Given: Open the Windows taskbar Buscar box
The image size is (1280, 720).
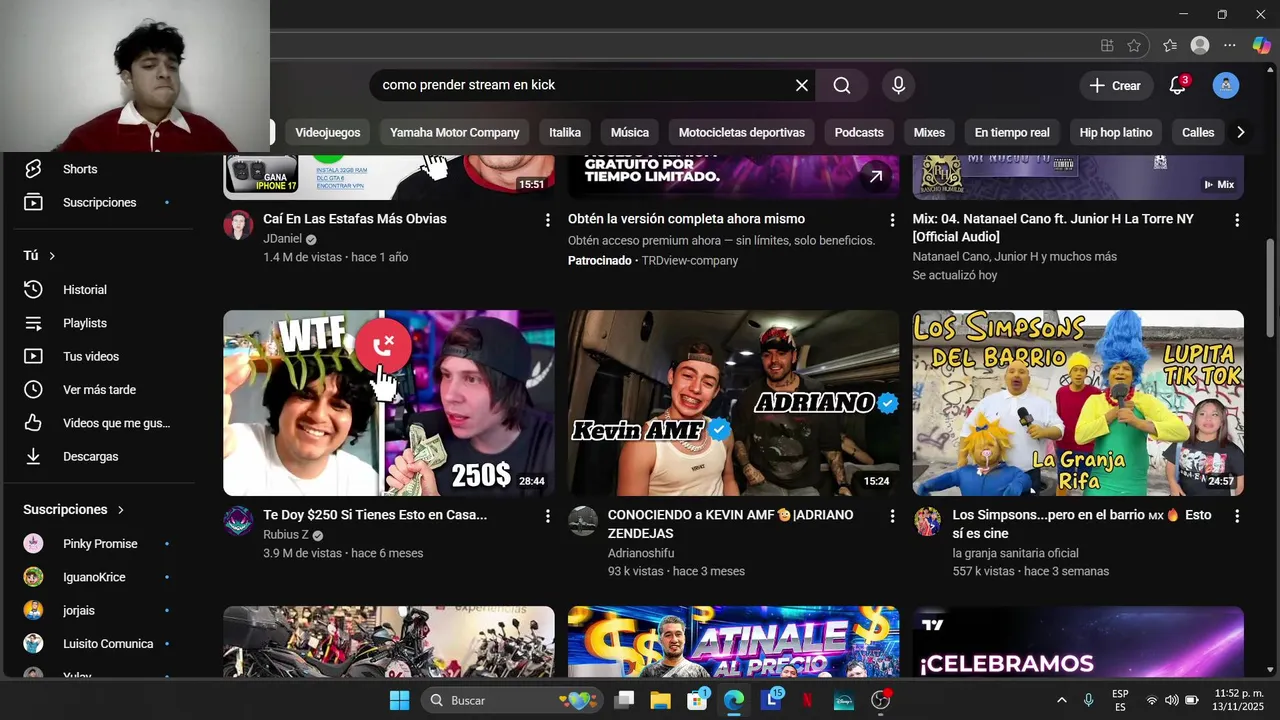Looking at the screenshot, I should point(511,700).
